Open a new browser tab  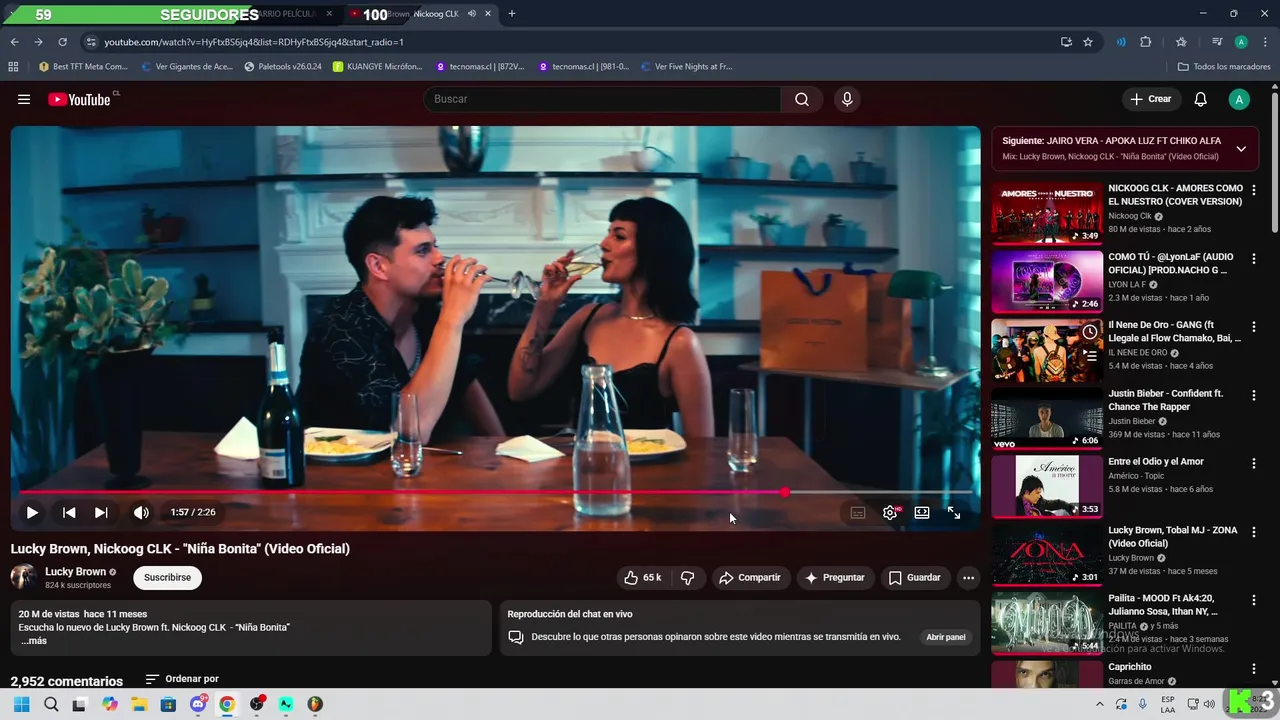pyautogui.click(x=512, y=14)
